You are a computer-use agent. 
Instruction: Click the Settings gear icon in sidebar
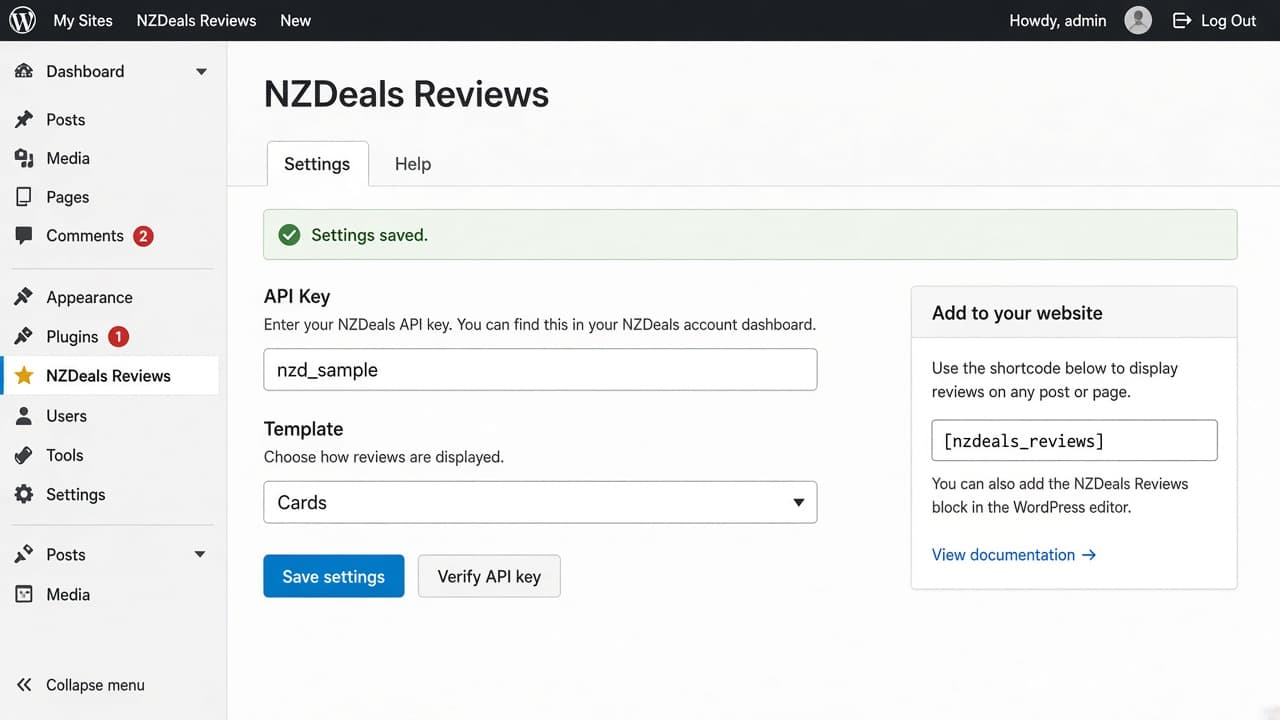pyautogui.click(x=24, y=494)
